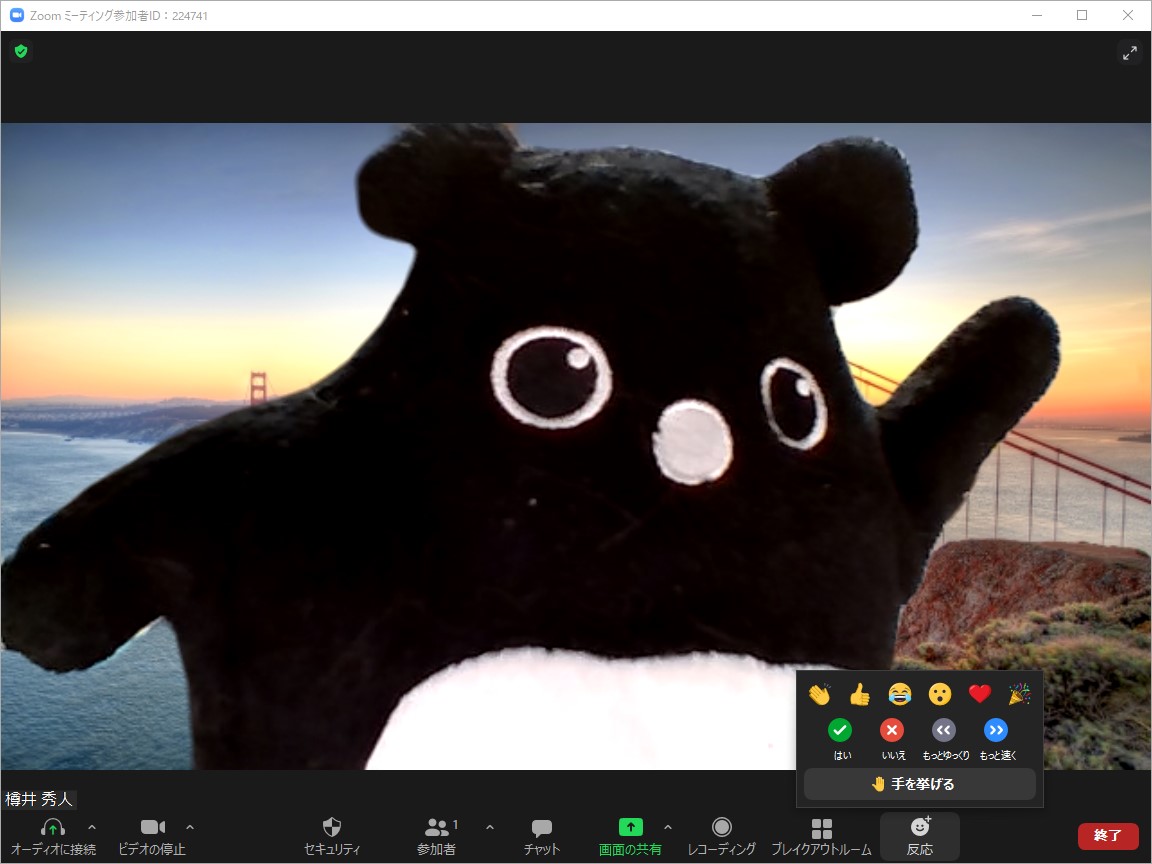Send the party popper celebration reaction
Viewport: 1152px width, 864px height.
[1019, 693]
